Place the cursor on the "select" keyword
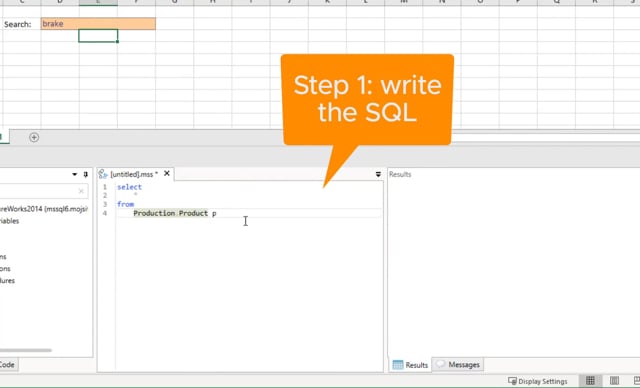Screen dimensions: 640x388 (x=129, y=187)
